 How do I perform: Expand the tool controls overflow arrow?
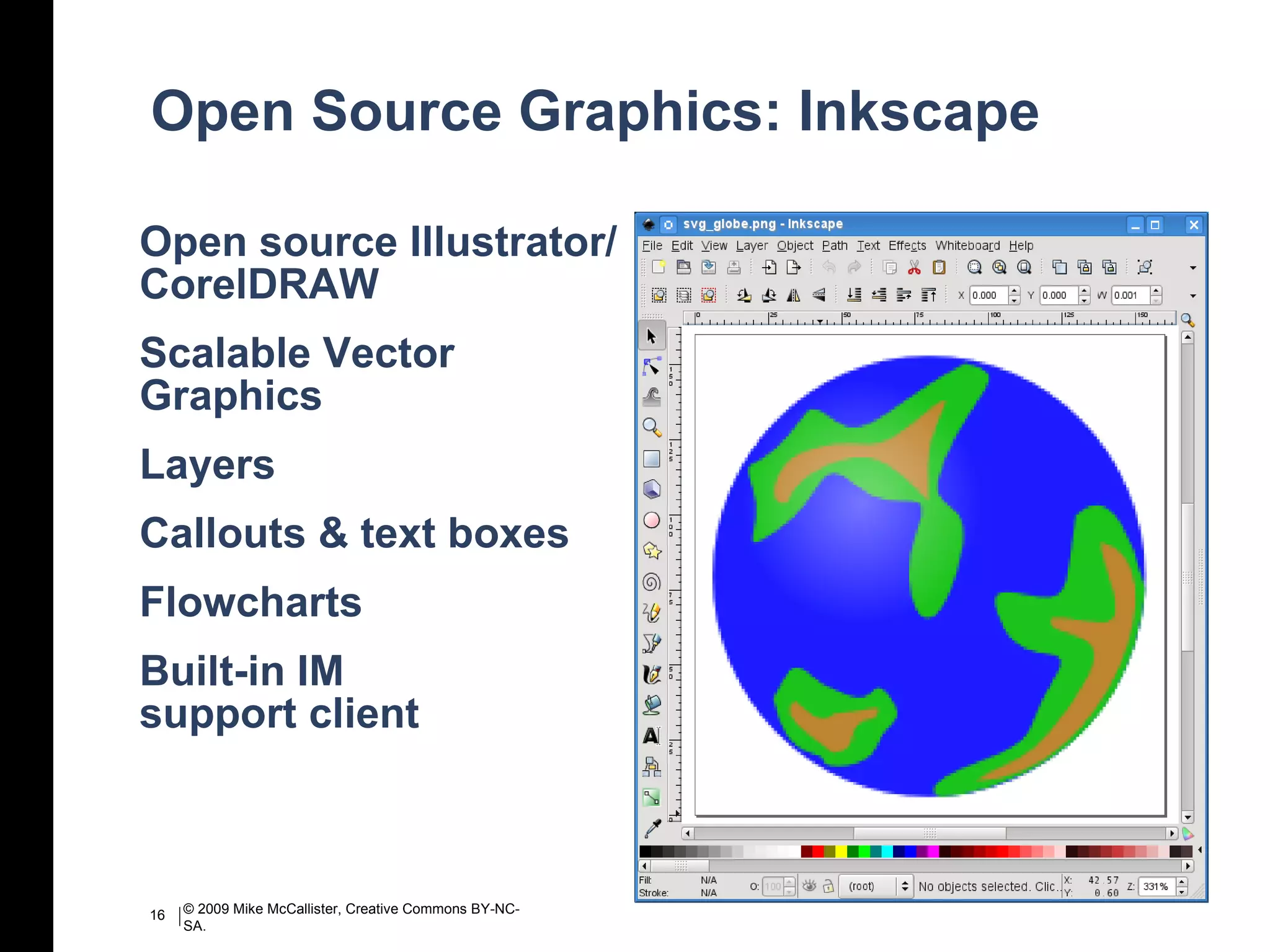click(1192, 296)
